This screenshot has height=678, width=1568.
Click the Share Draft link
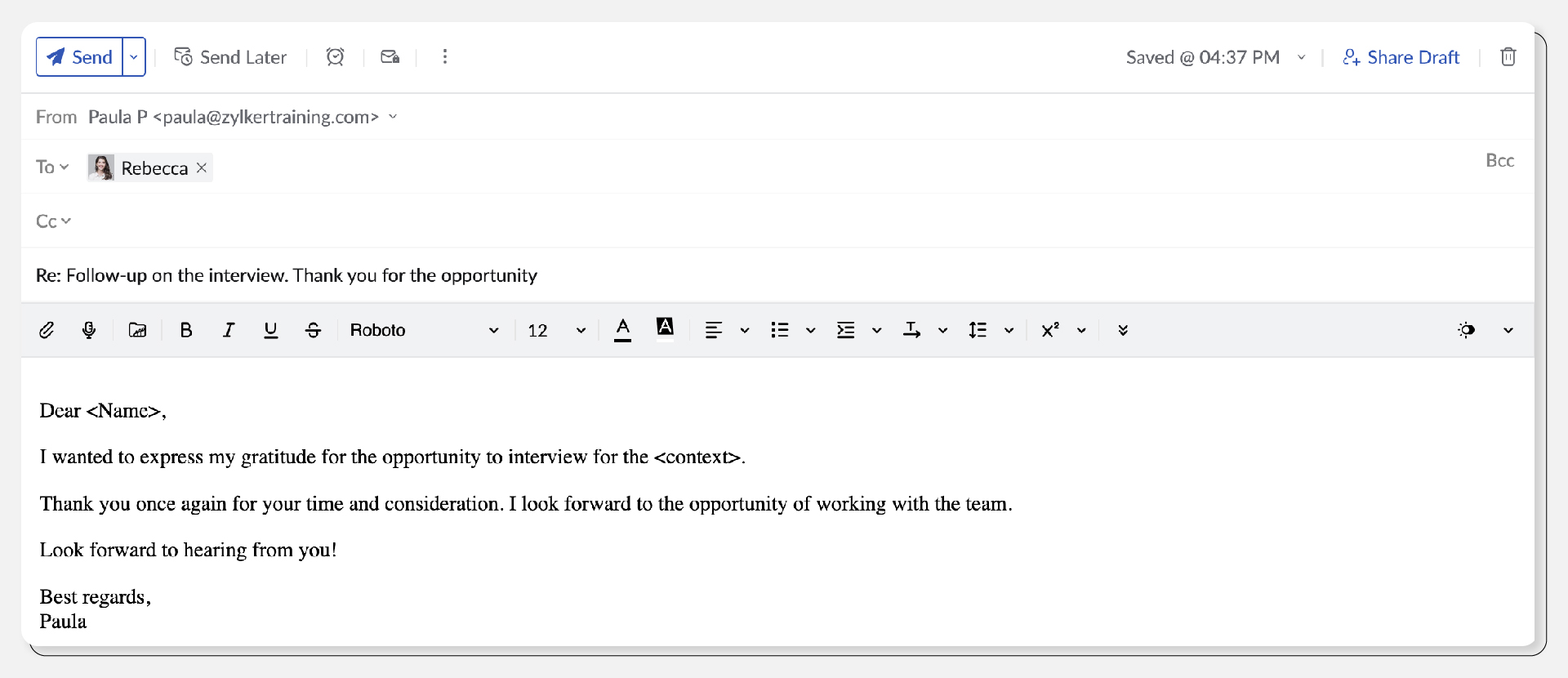pyautogui.click(x=1401, y=57)
